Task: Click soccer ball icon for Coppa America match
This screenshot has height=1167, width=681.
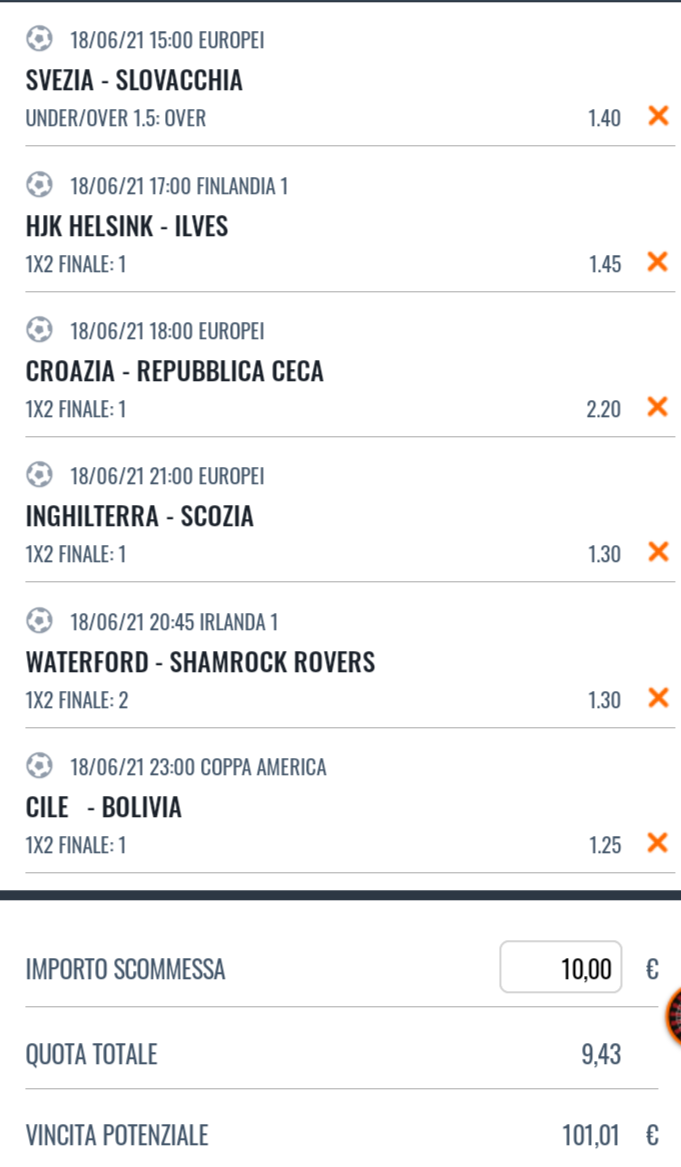Action: pos(39,767)
